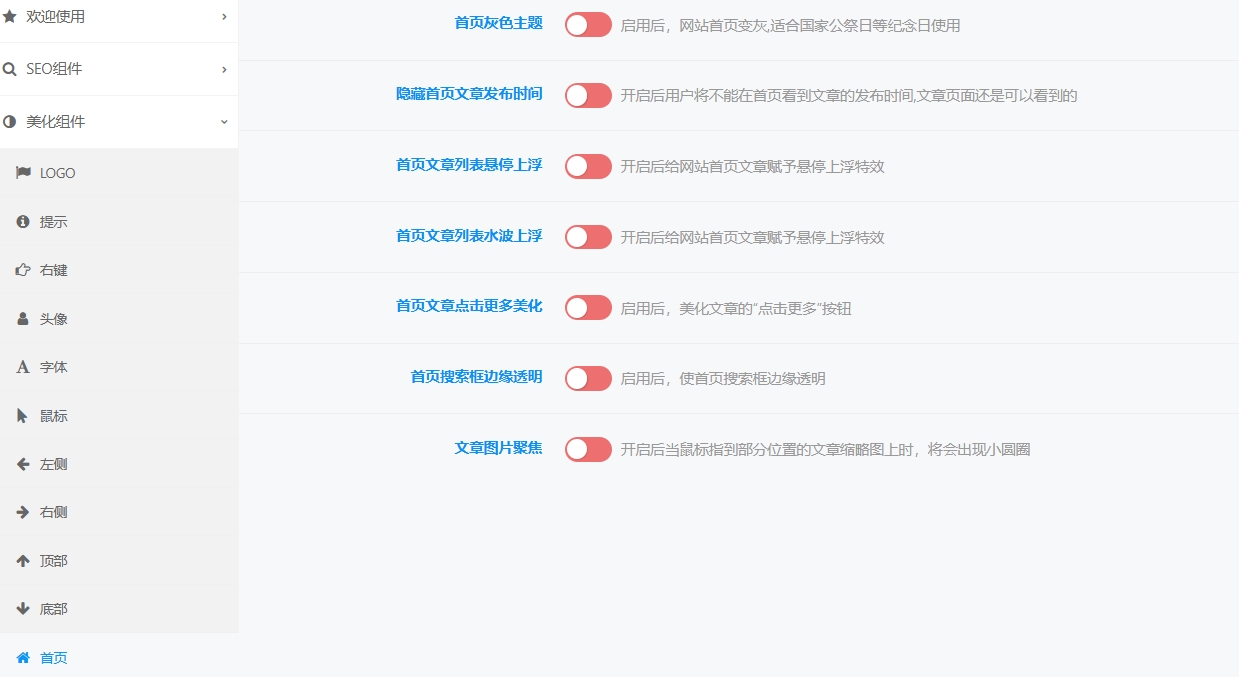Open the SEO组件 sidebar section
This screenshot has width=1239, height=677.
coord(119,69)
